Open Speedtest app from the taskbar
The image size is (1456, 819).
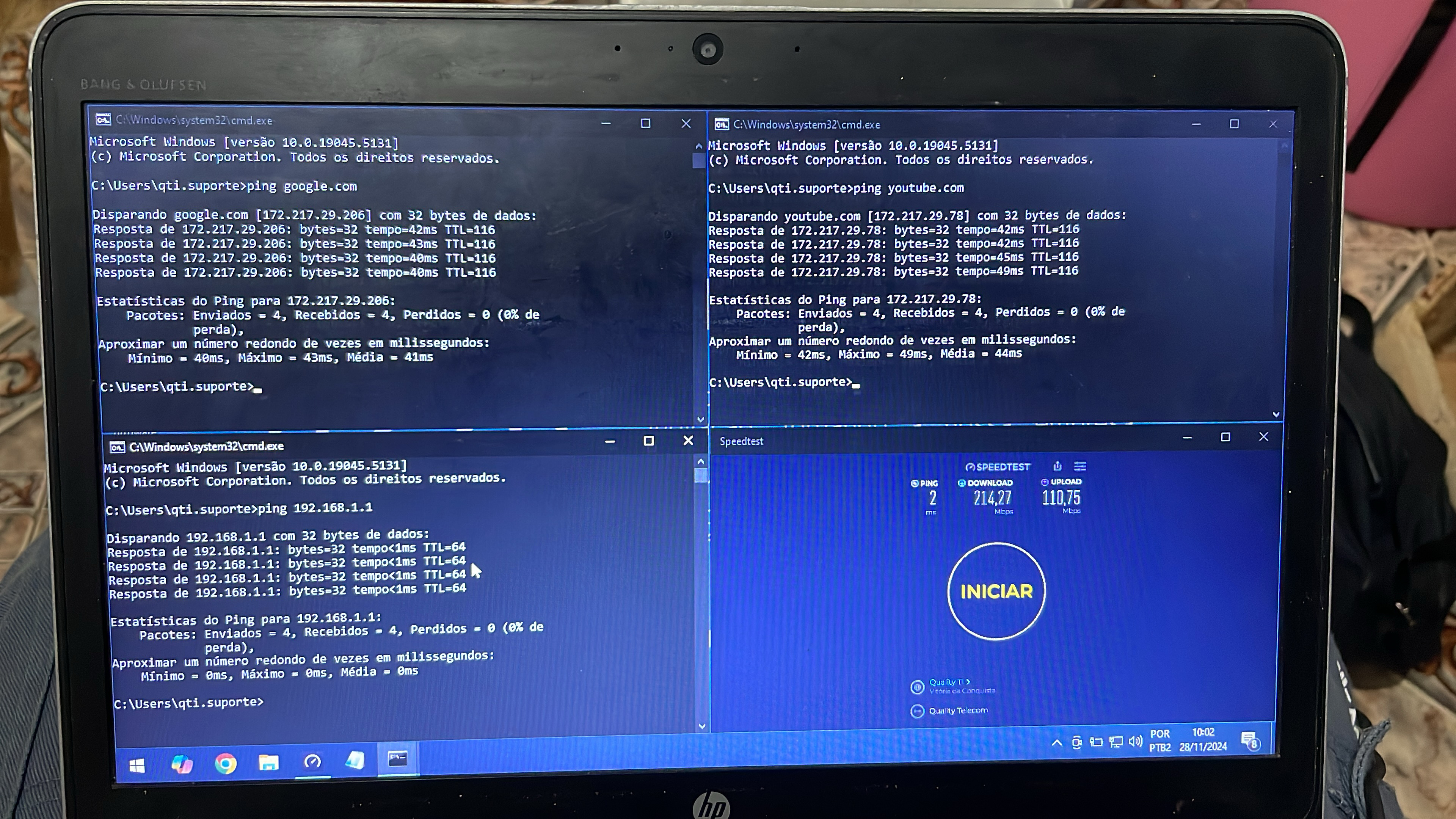pos(312,762)
